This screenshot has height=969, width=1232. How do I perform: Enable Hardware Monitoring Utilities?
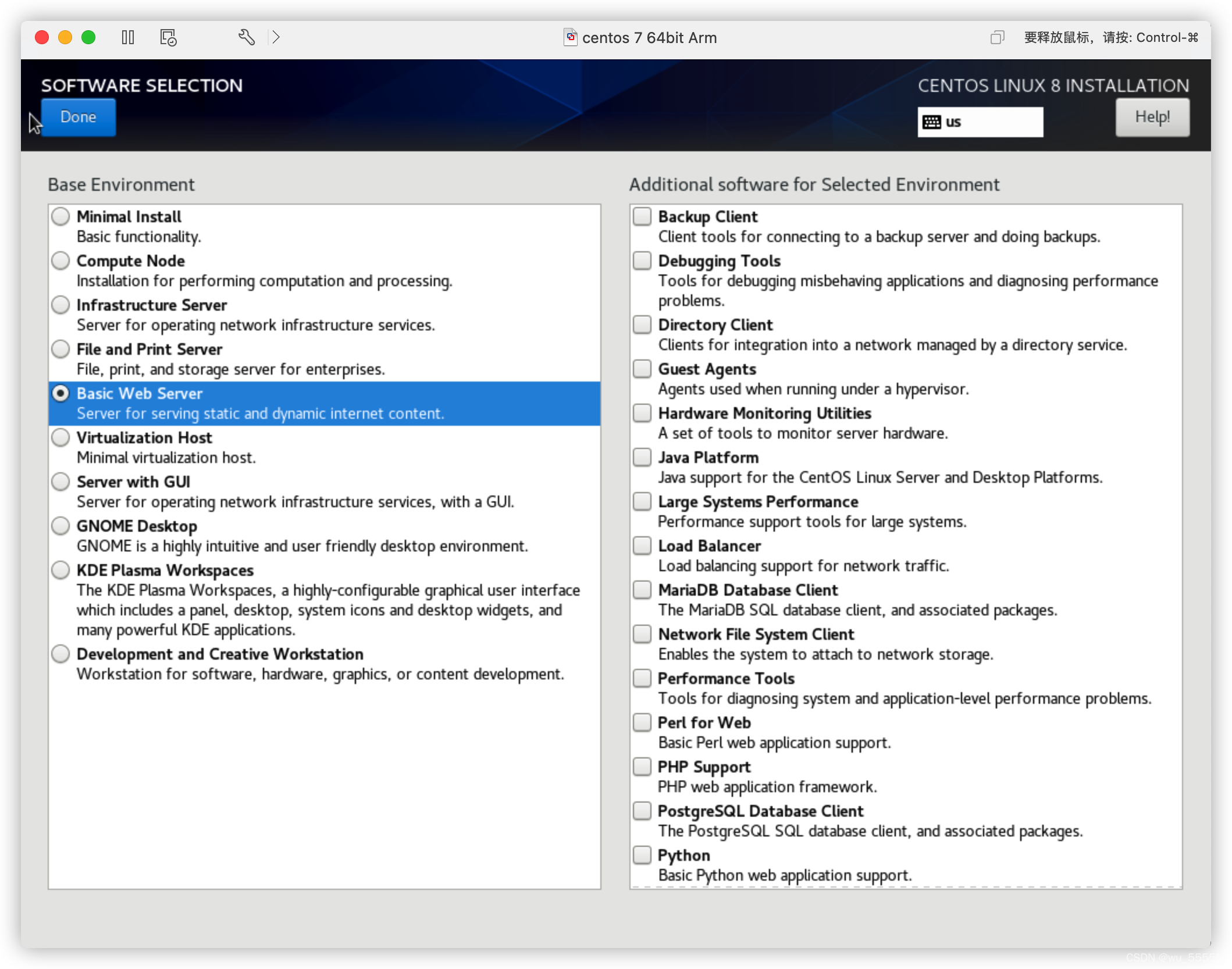point(642,413)
